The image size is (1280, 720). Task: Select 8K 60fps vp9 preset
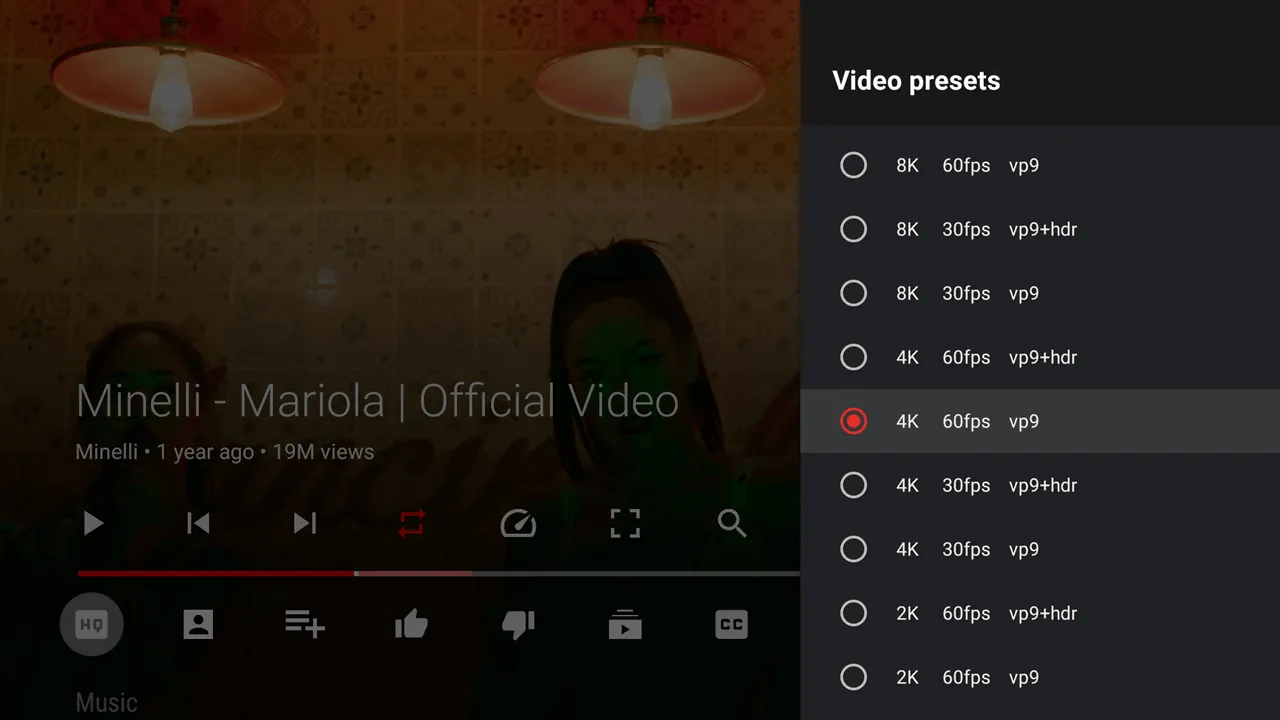[x=1040, y=165]
